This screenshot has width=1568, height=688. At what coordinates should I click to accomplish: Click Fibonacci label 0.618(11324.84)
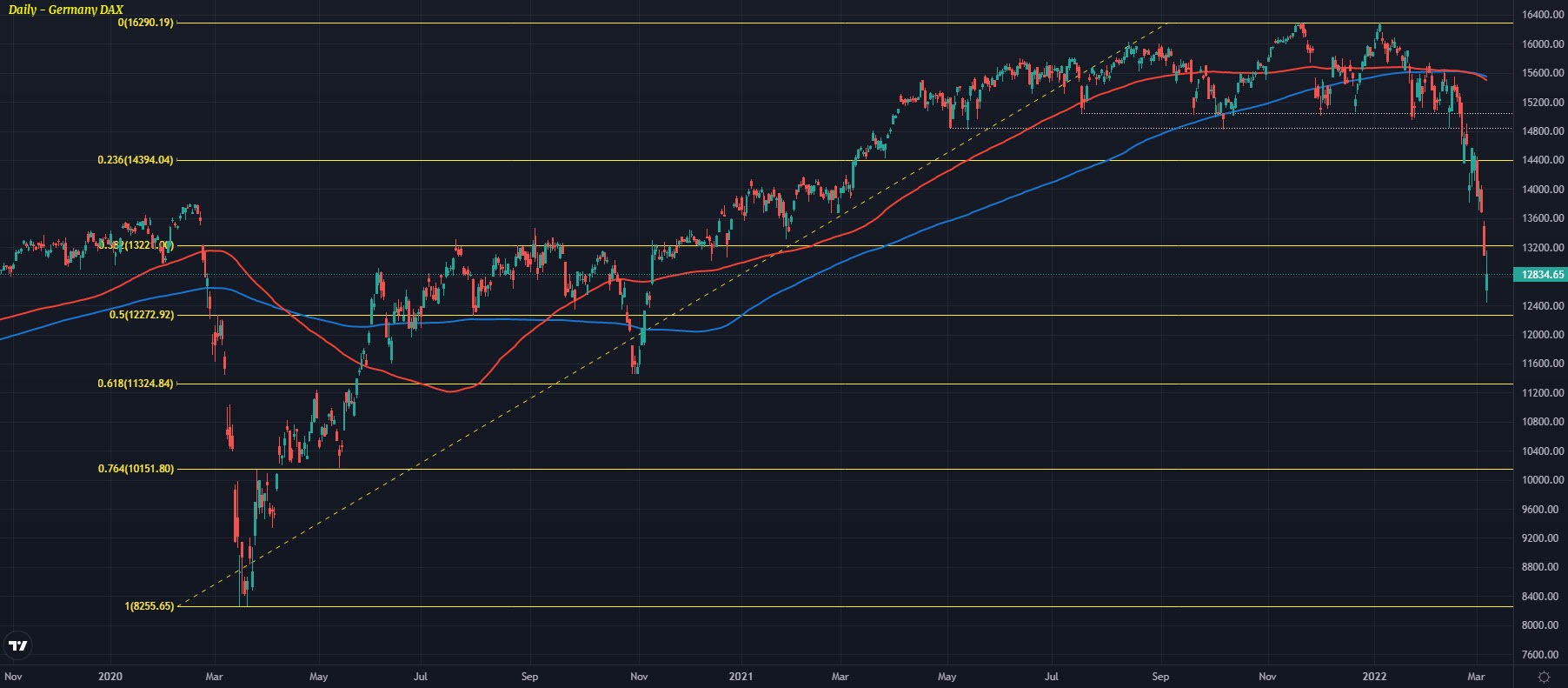coord(136,384)
